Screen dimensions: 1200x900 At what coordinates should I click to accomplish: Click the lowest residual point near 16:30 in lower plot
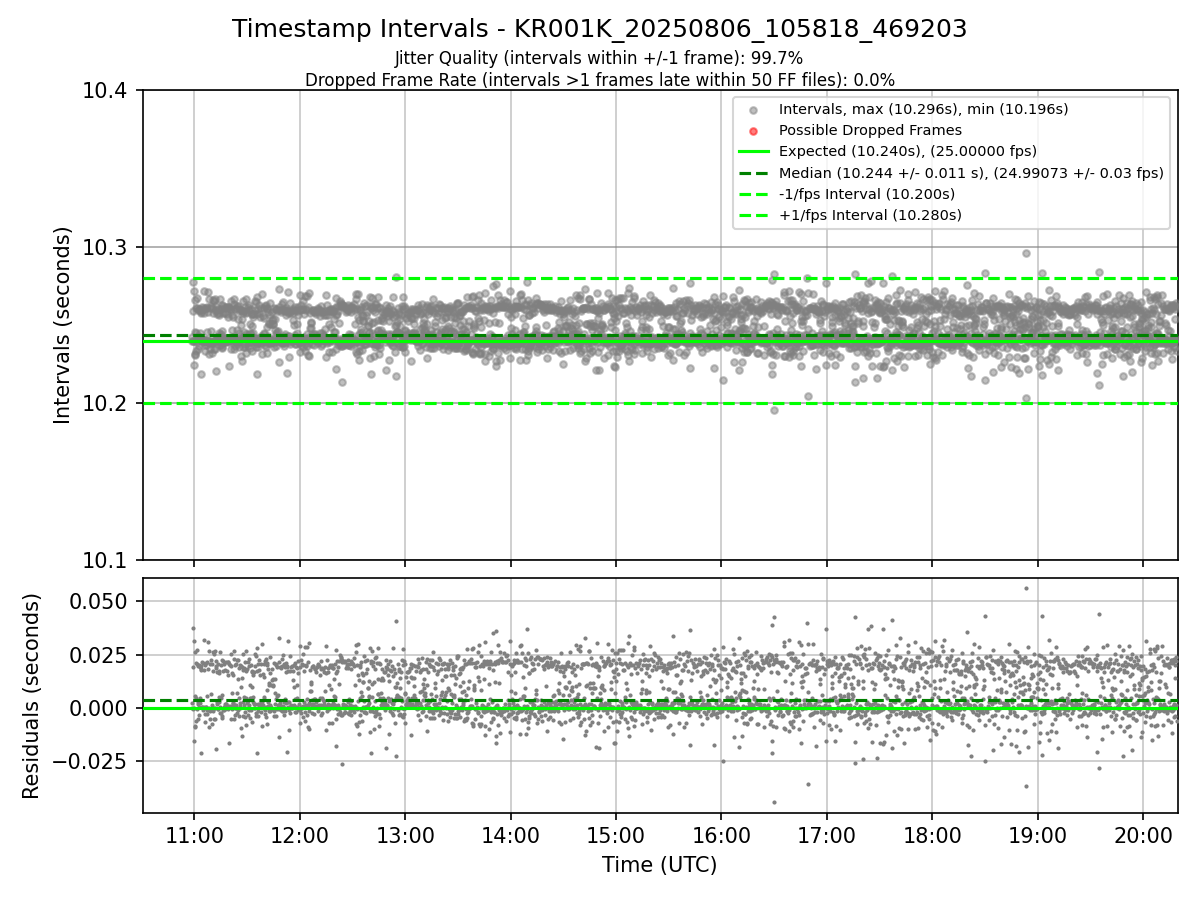click(774, 802)
